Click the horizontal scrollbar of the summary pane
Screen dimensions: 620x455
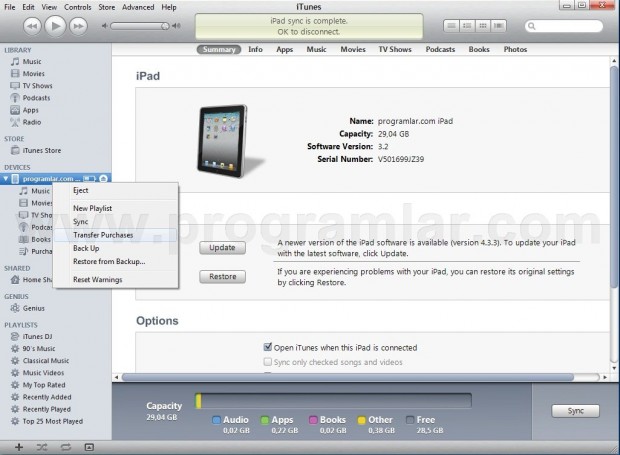(348, 377)
